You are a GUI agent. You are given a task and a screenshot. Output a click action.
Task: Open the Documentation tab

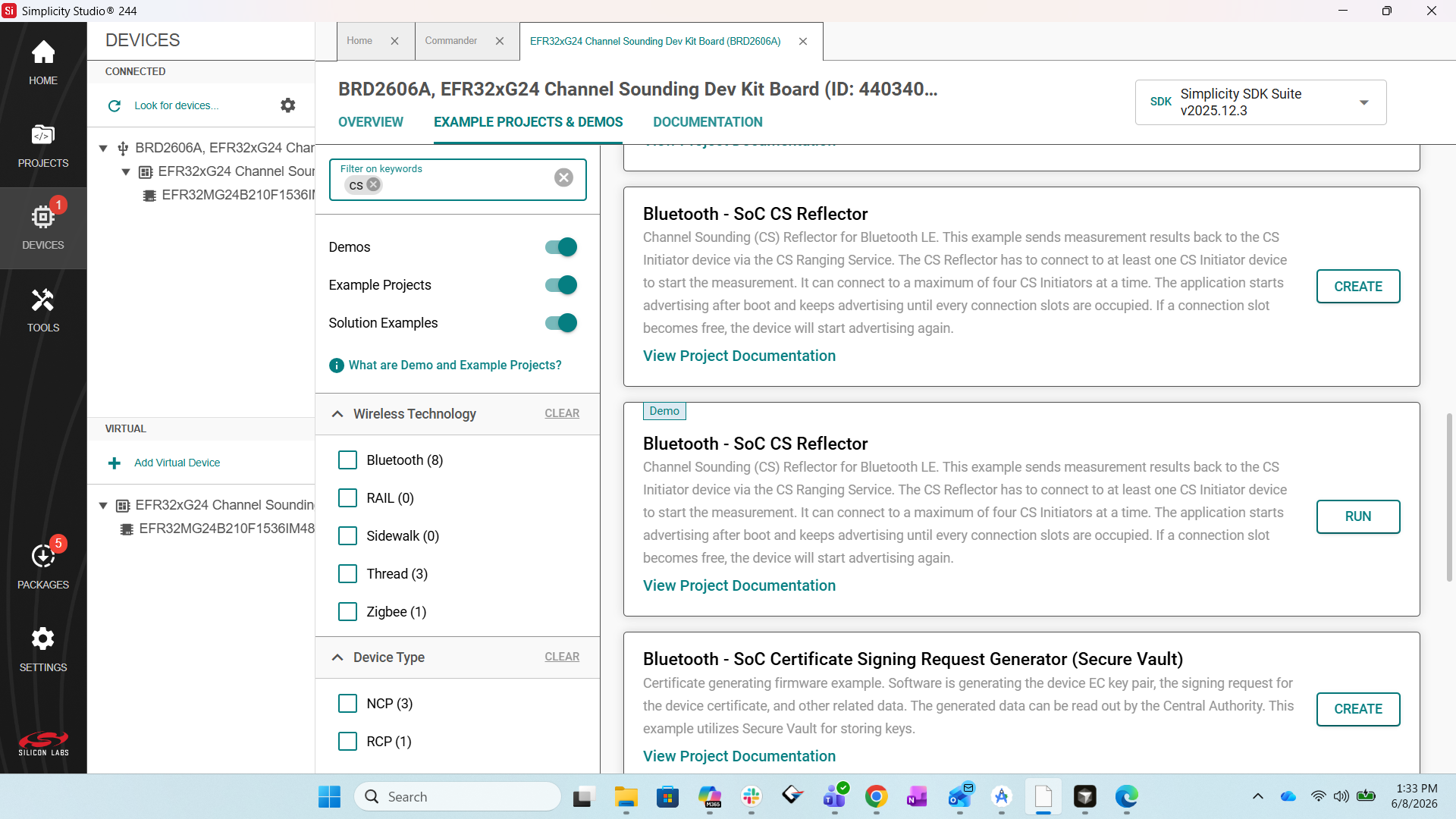[708, 122]
